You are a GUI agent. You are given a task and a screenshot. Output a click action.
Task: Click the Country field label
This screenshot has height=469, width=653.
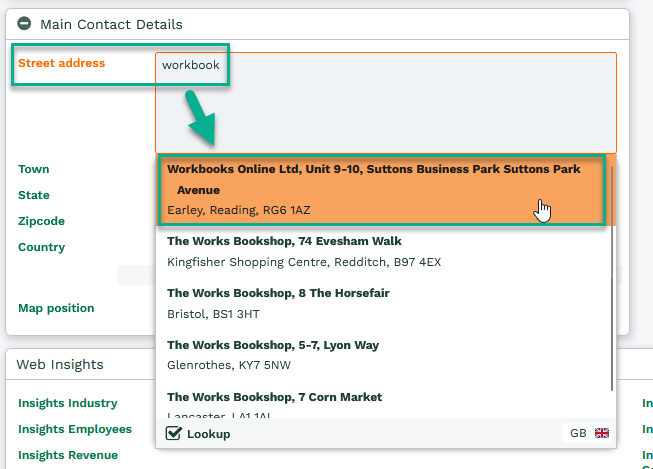pyautogui.click(x=42, y=247)
